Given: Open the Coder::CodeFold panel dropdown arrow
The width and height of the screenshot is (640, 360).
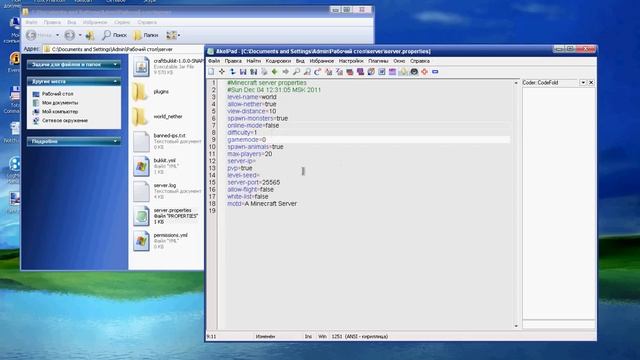Looking at the screenshot, I should [x=583, y=82].
